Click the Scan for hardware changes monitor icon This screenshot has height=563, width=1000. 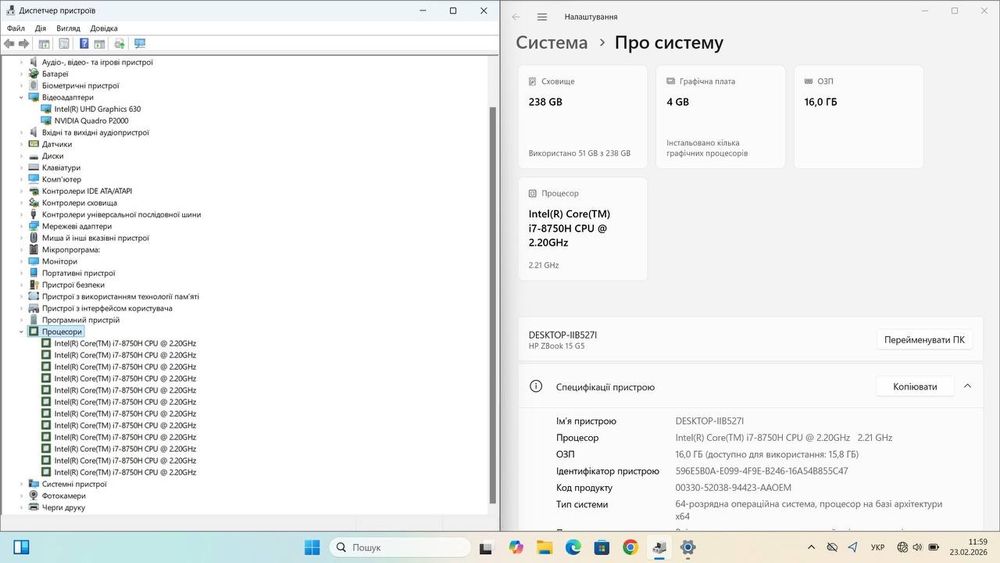point(140,43)
